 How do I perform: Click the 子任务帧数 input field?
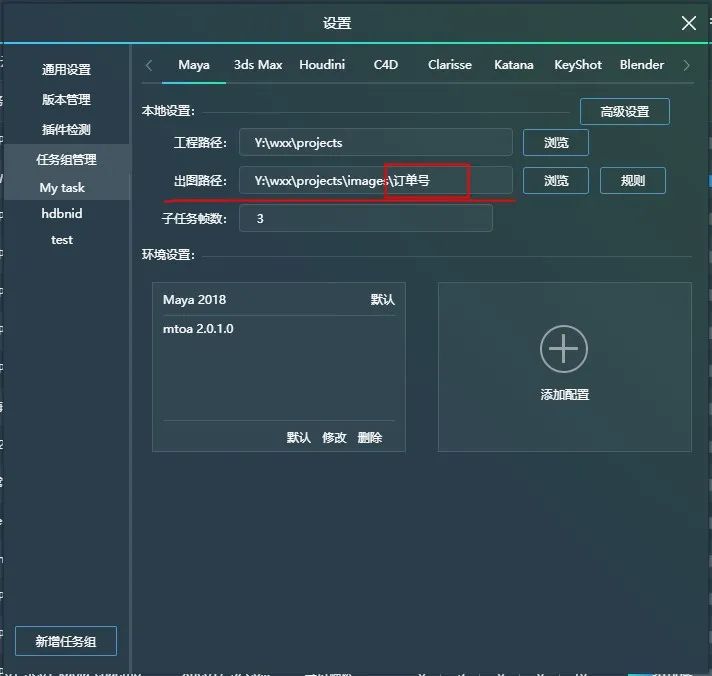365,218
